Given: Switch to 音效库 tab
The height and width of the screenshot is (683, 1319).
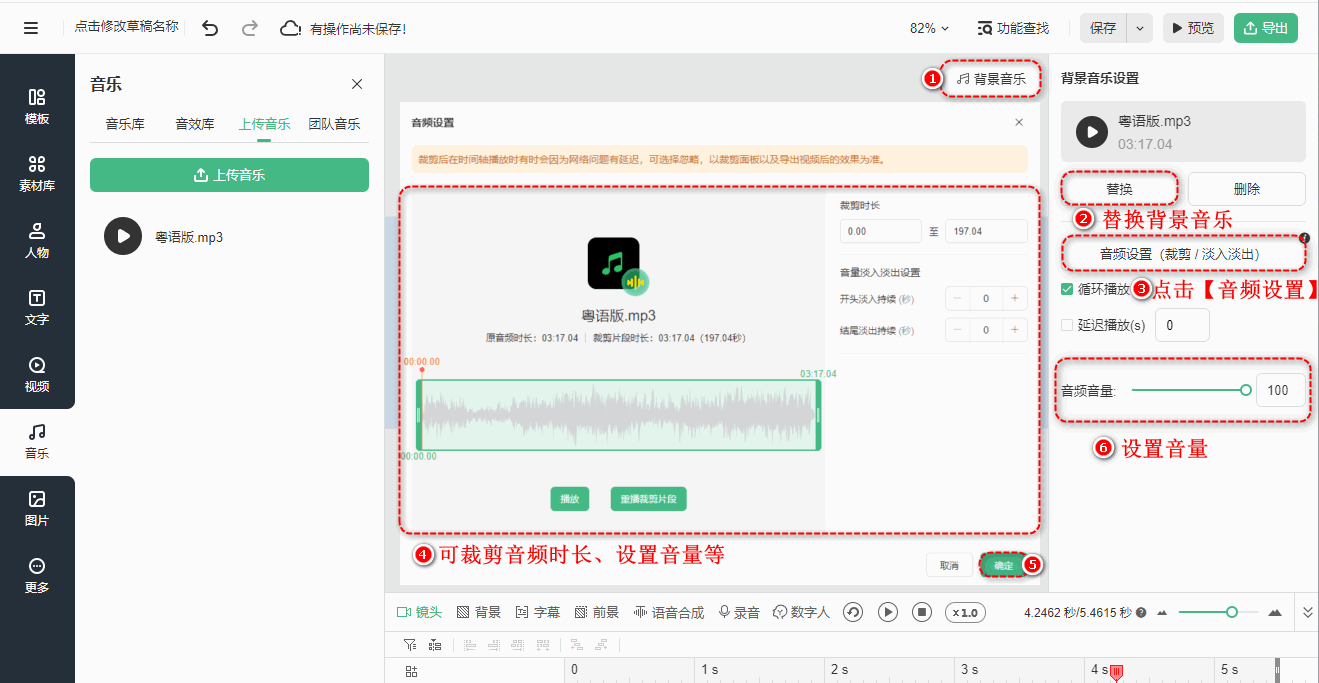Looking at the screenshot, I should (195, 124).
